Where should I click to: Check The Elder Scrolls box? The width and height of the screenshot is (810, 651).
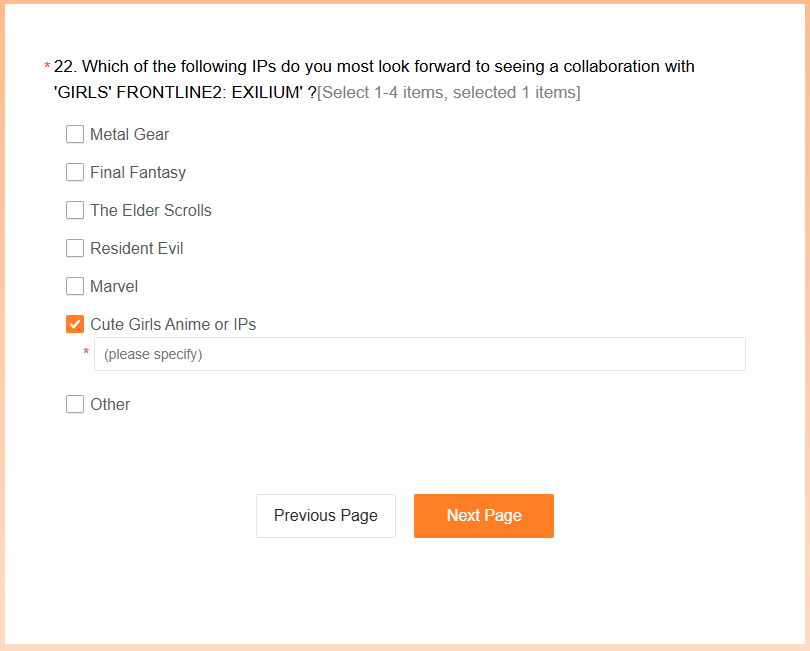pos(75,210)
